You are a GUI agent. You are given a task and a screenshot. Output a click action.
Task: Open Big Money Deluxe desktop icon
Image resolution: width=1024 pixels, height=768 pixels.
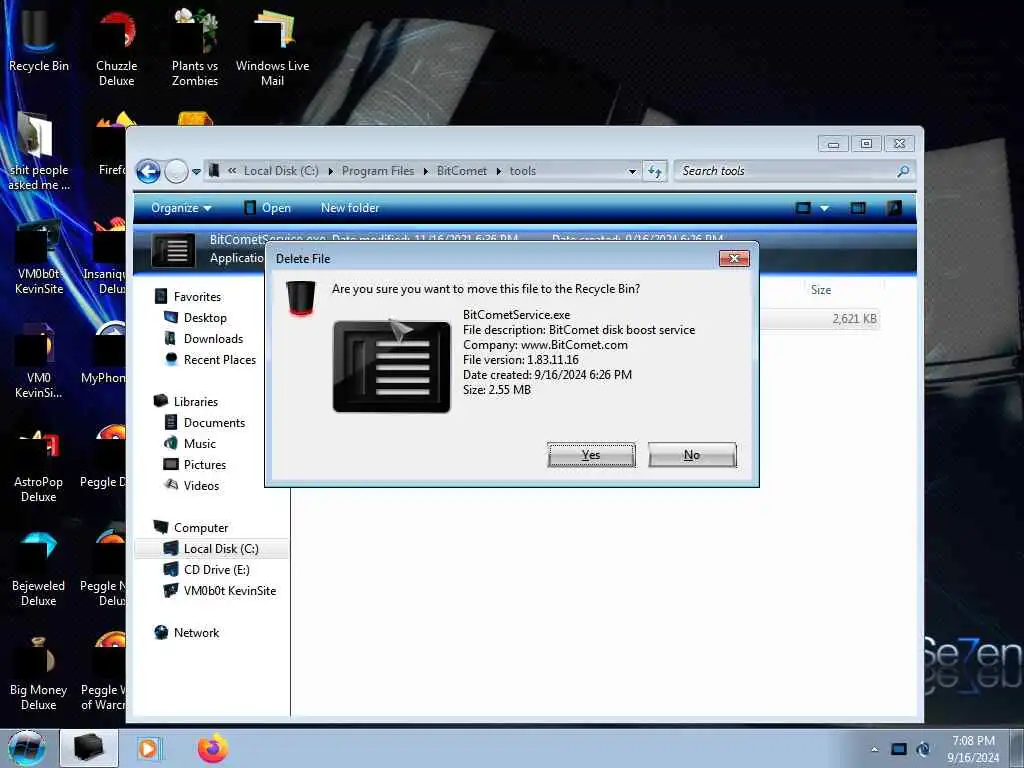(x=39, y=673)
